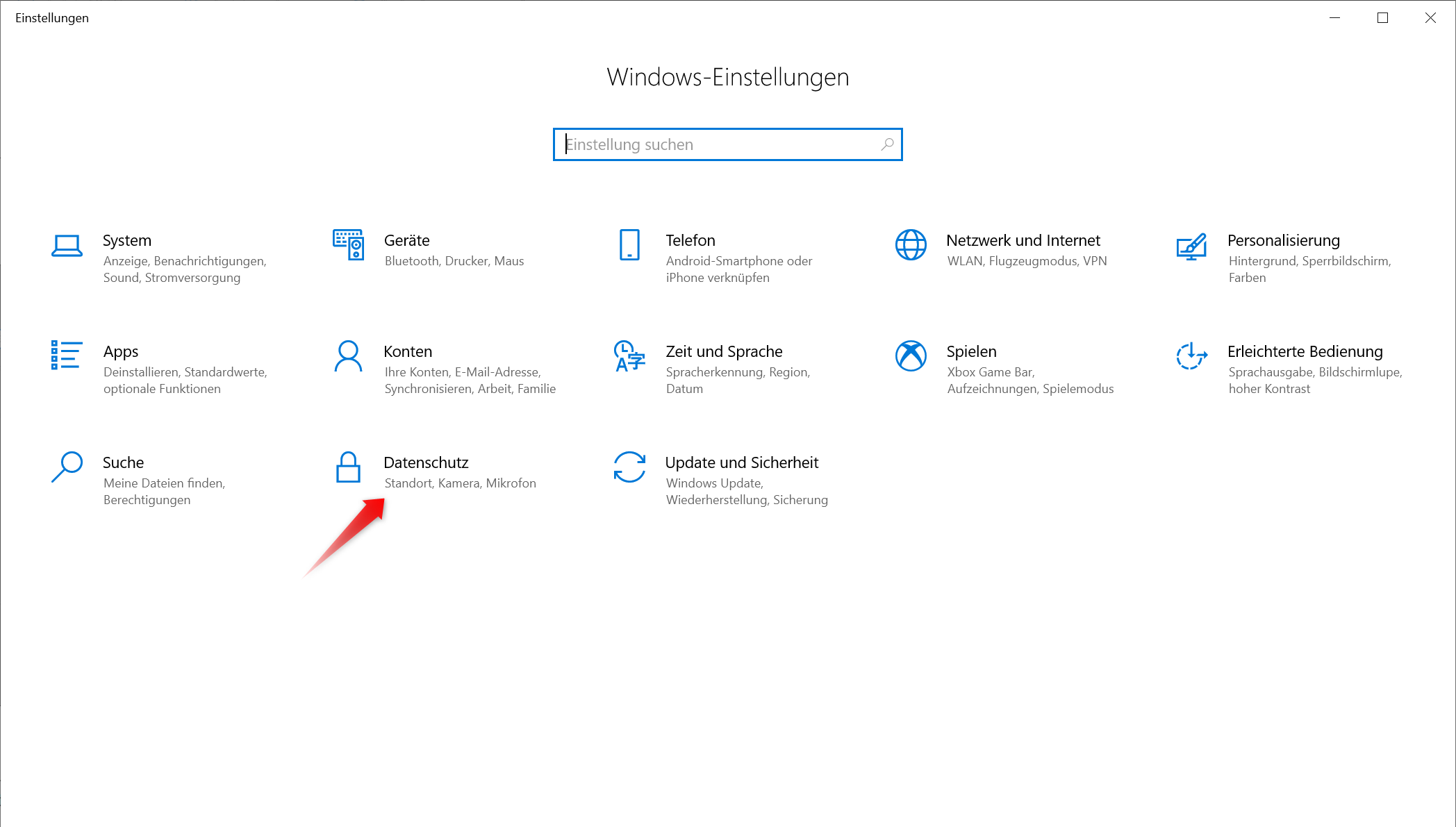Close the Einstellungen window
The height and width of the screenshot is (827, 1456).
tap(1430, 18)
